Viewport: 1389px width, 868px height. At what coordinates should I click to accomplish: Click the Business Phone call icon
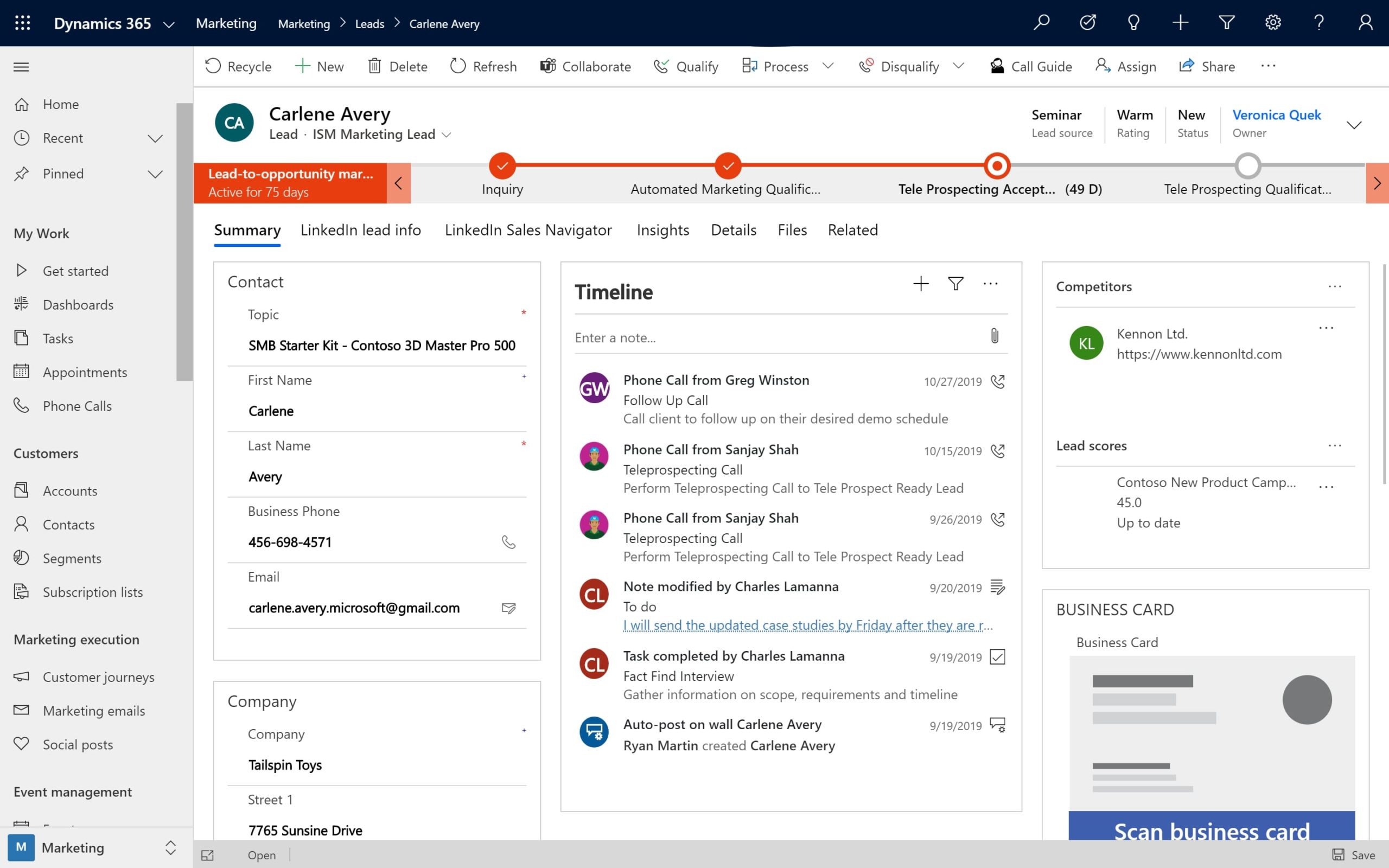pyautogui.click(x=508, y=542)
